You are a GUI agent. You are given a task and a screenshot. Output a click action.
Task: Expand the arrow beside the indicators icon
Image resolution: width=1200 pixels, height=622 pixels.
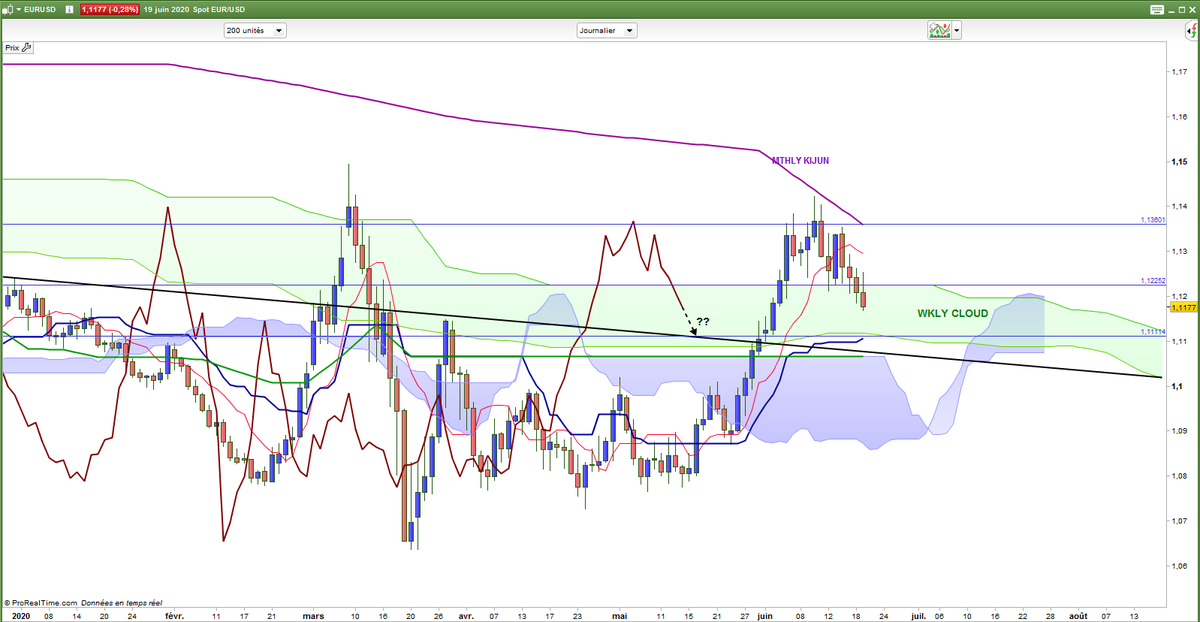pos(957,30)
